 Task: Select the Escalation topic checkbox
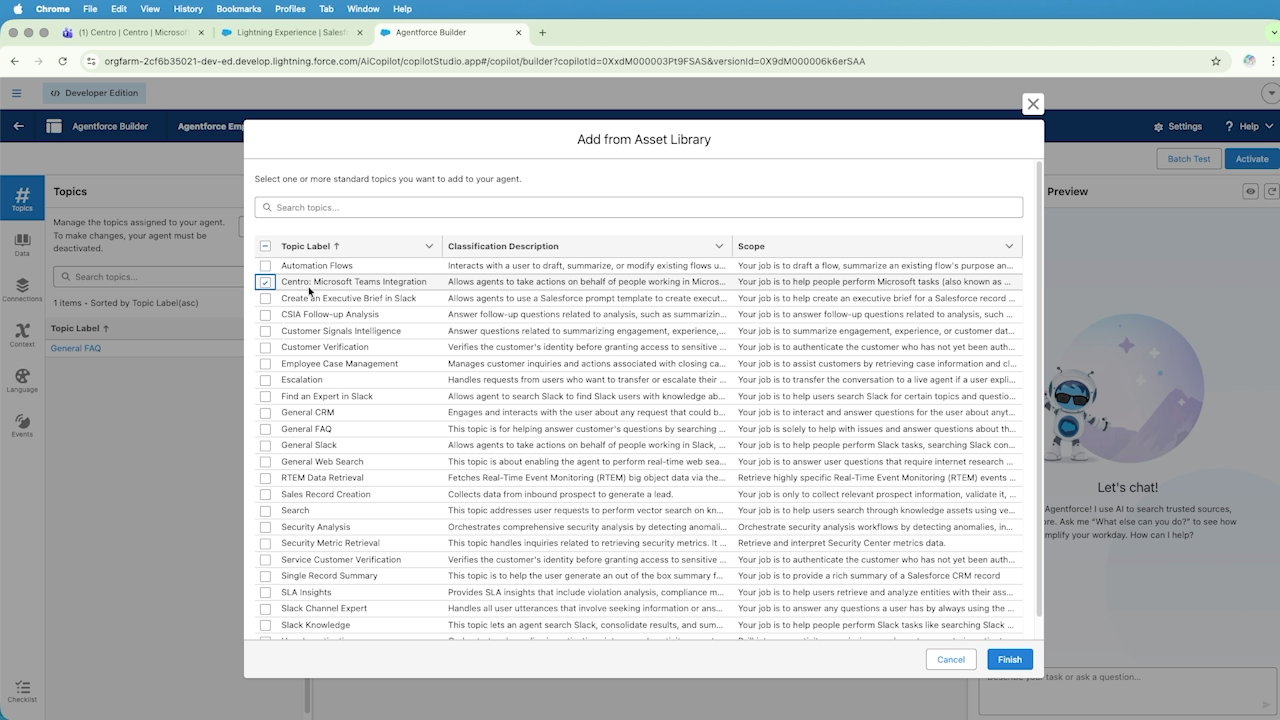265,380
